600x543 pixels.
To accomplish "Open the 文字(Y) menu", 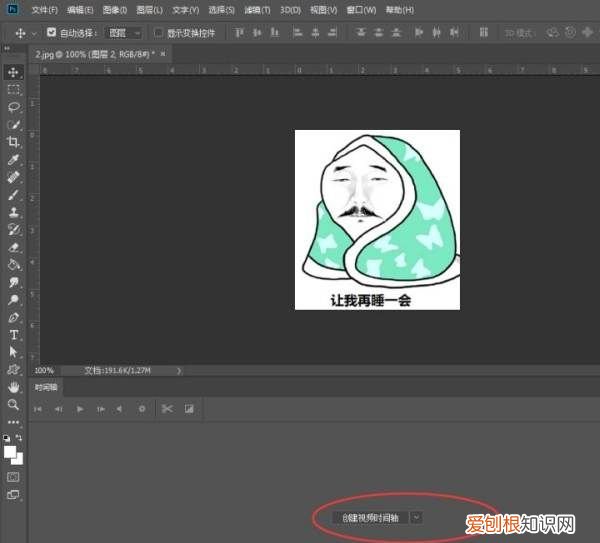I will tap(185, 10).
